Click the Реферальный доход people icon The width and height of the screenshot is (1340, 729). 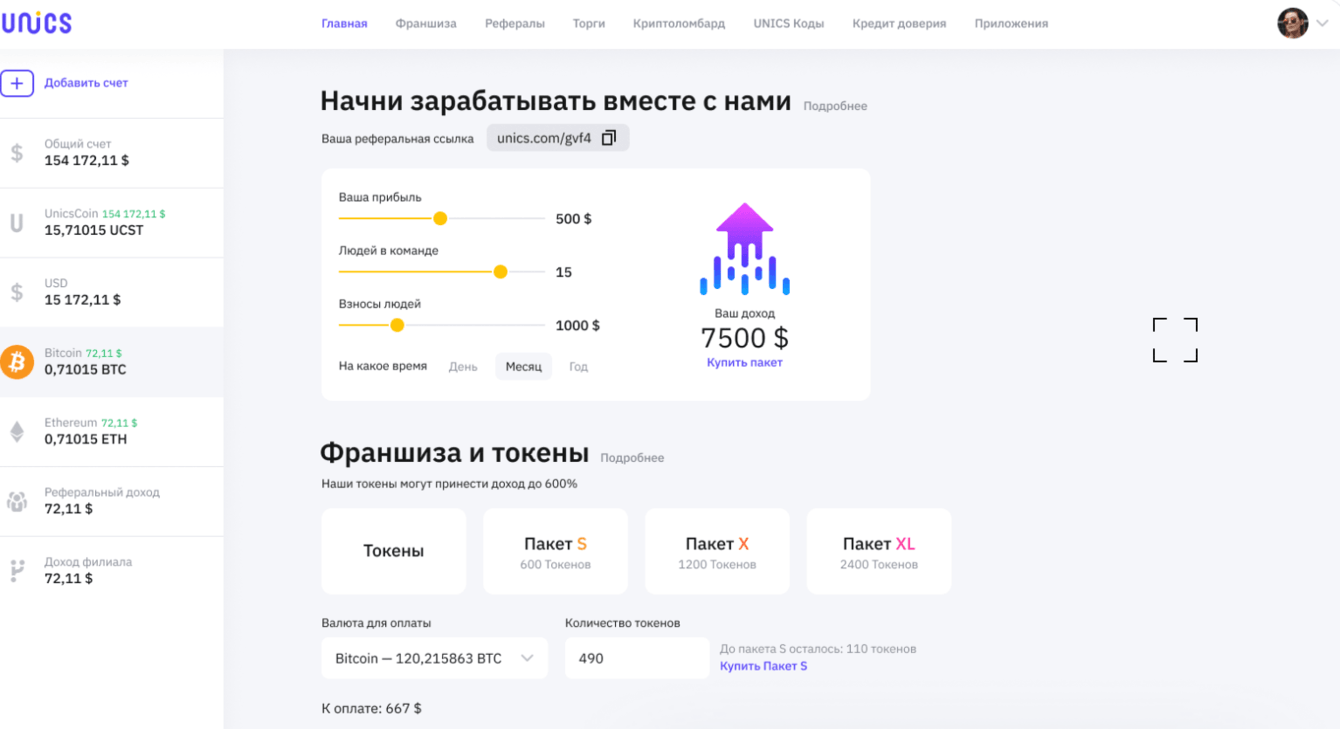click(17, 501)
